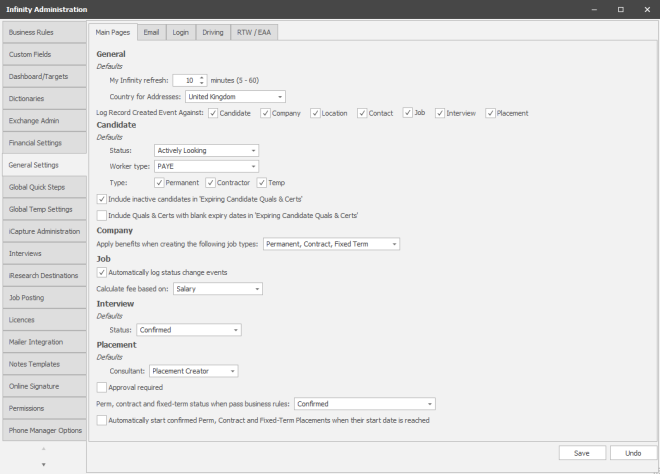Click the Save button
Image resolution: width=660 pixels, height=474 pixels.
(581, 453)
